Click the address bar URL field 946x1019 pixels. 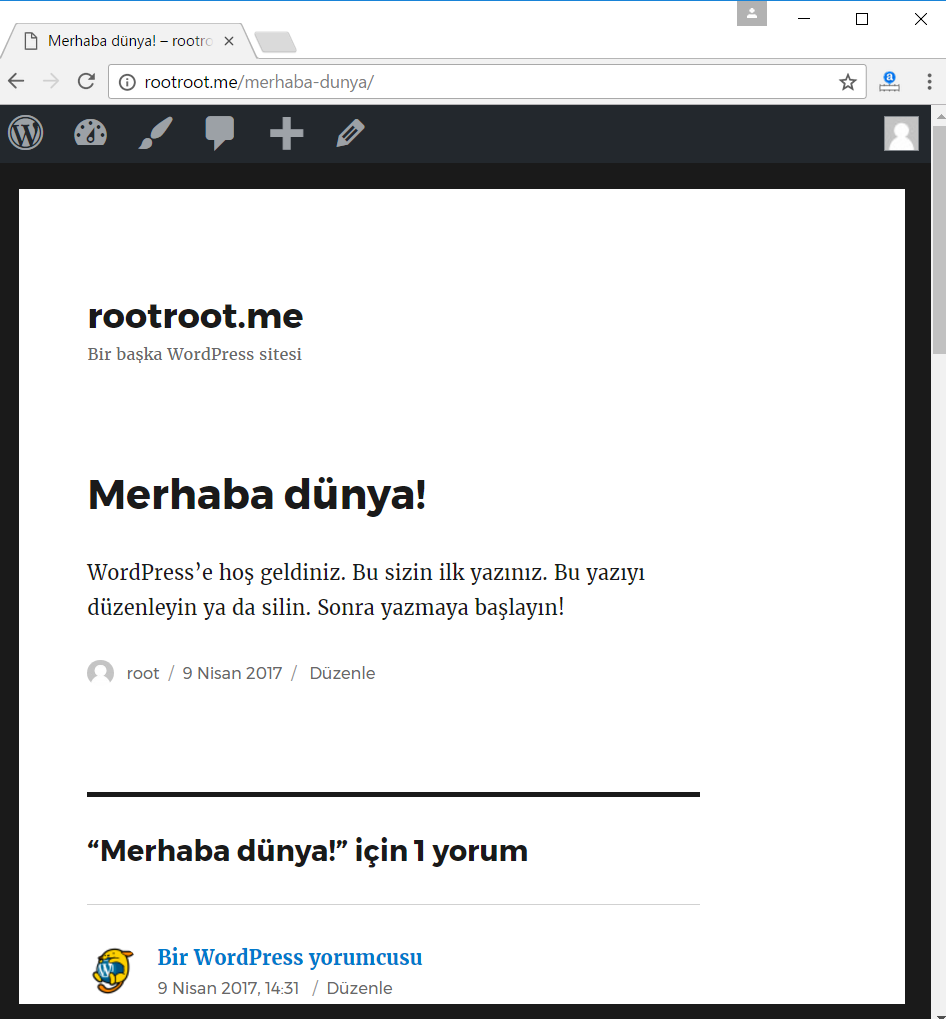[x=487, y=82]
